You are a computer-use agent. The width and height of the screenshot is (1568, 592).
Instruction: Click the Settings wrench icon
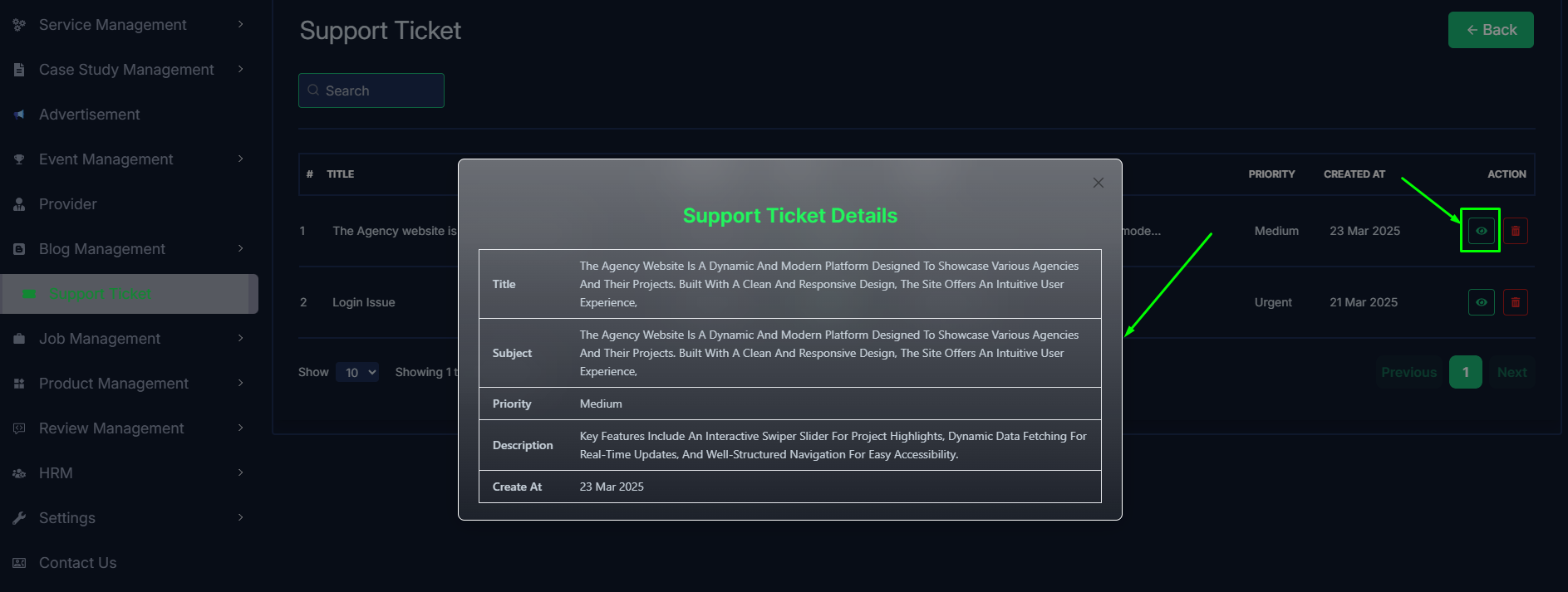(19, 518)
